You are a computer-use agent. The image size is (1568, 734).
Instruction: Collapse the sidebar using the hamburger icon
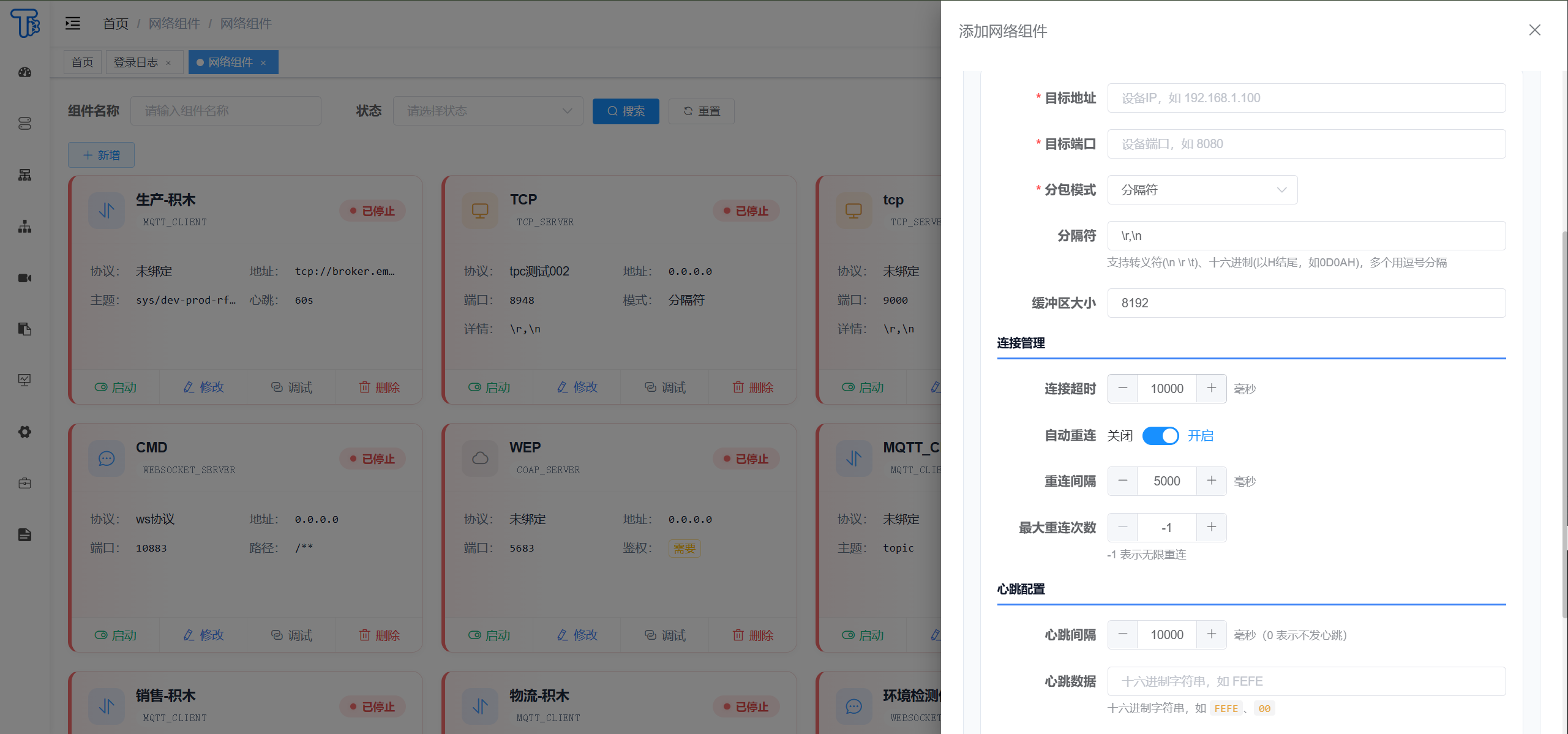tap(72, 23)
